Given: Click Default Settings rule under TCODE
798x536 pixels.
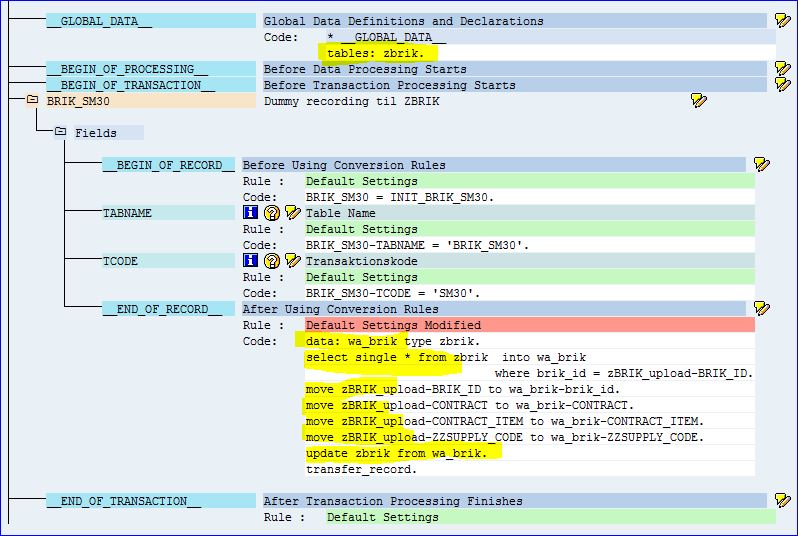Looking at the screenshot, I should (530, 277).
